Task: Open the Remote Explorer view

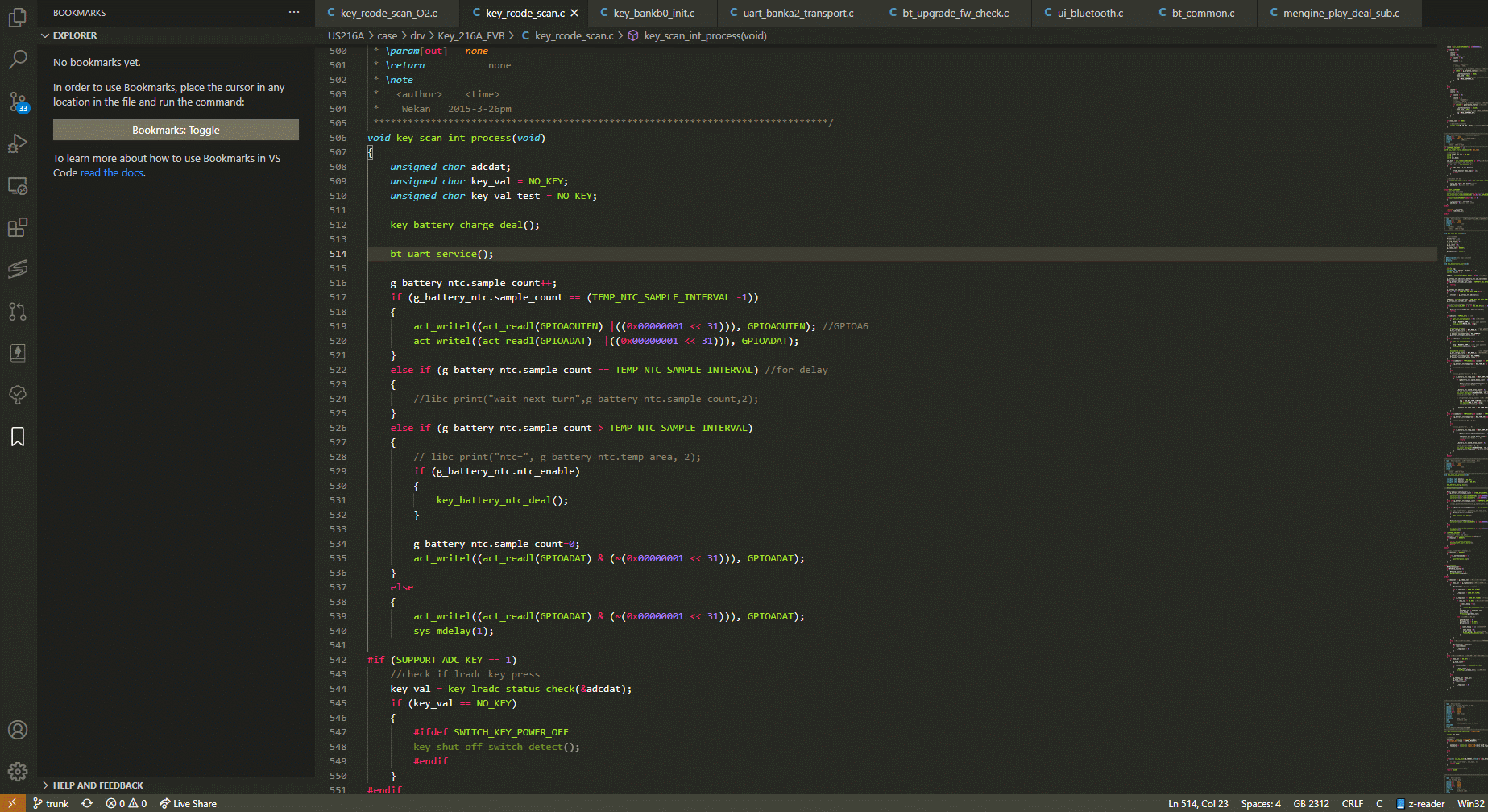Action: (18, 186)
